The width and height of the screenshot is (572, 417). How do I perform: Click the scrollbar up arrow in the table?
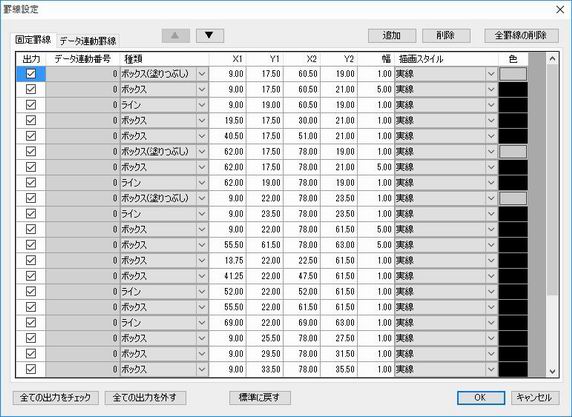[x=552, y=59]
